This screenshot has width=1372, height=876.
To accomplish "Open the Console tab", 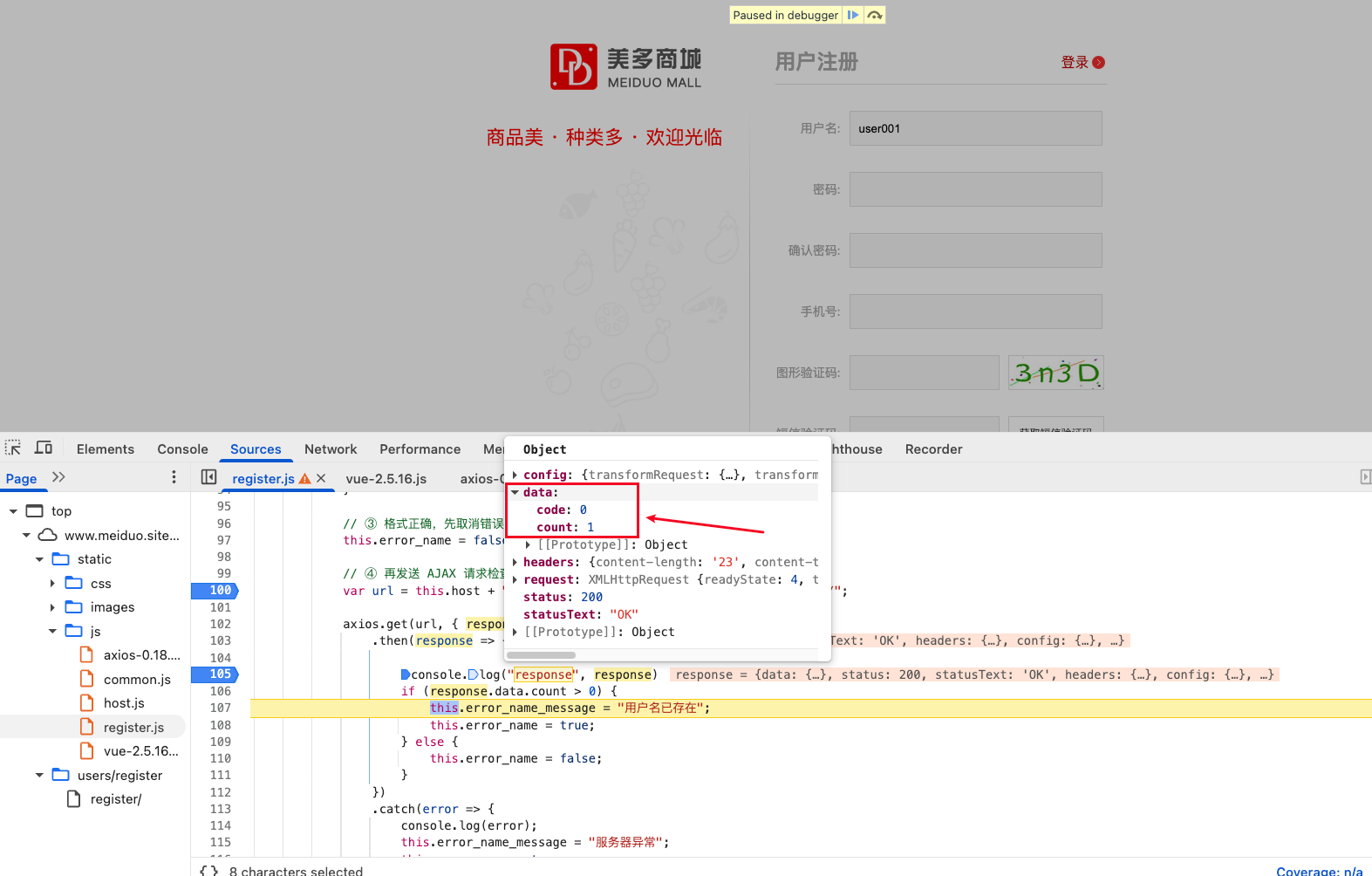I will coord(182,449).
